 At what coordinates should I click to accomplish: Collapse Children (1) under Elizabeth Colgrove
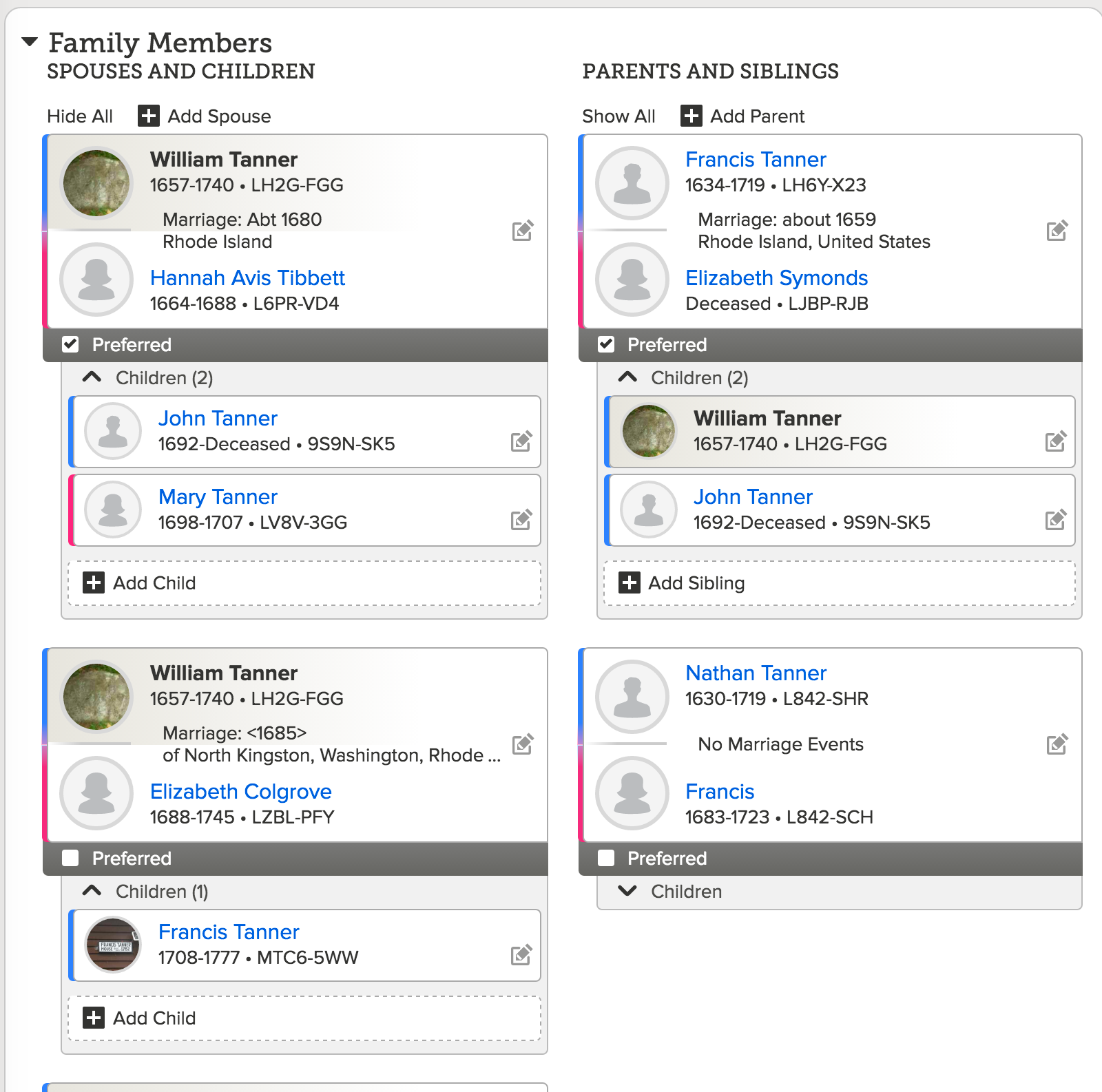click(x=92, y=891)
